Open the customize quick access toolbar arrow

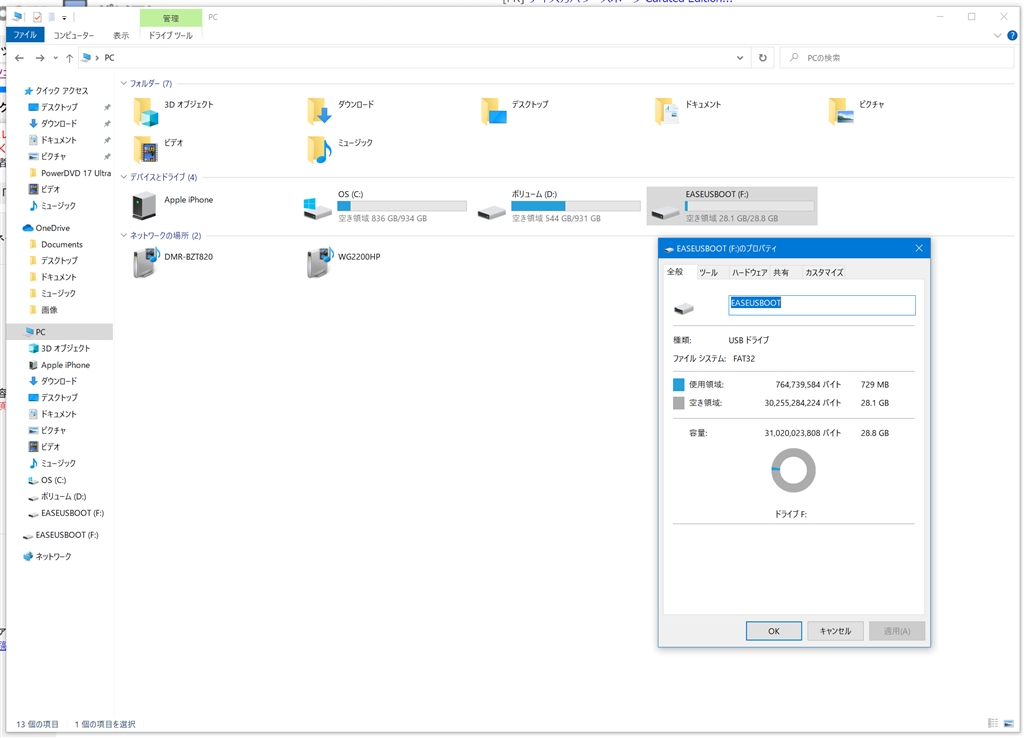(x=64, y=18)
